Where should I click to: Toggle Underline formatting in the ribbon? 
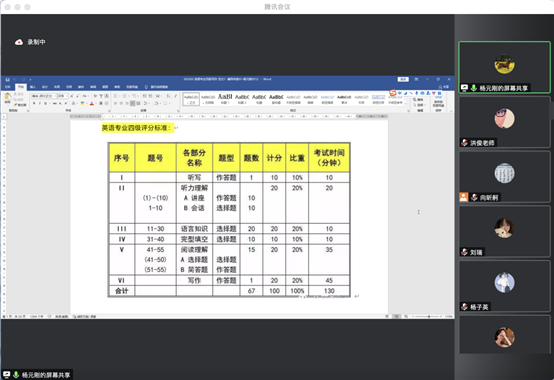(x=46, y=103)
